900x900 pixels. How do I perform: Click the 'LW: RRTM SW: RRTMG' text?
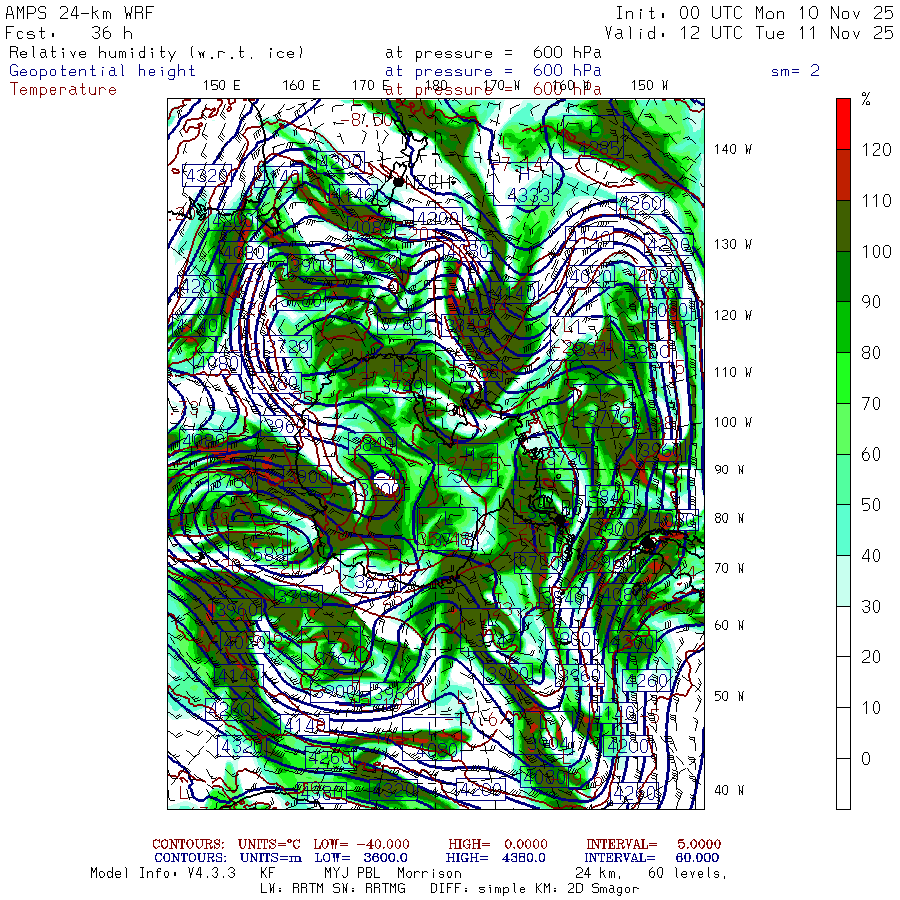pos(333,889)
